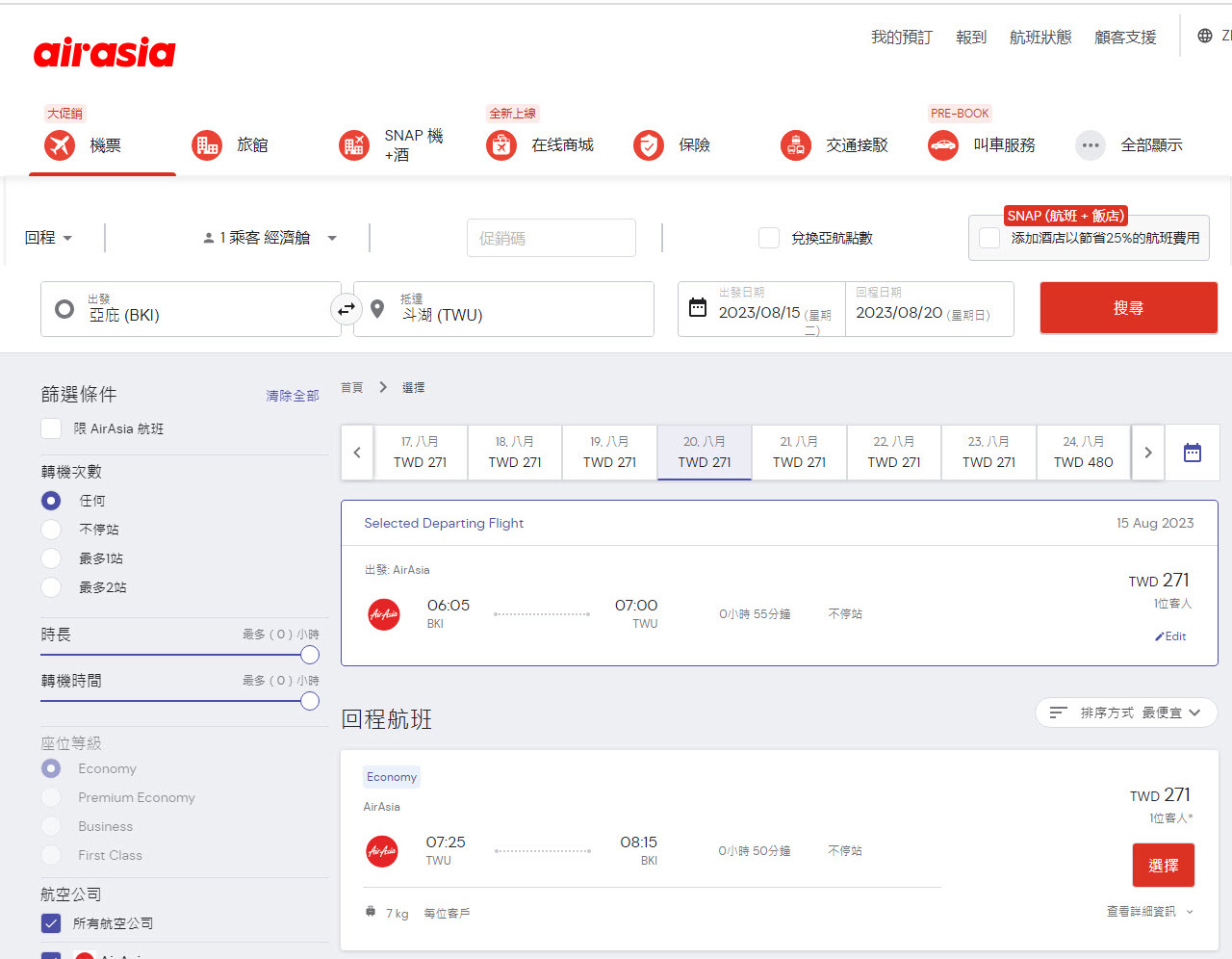Open 我的預訂 my bookings
This screenshot has width=1232, height=959.
(902, 37)
